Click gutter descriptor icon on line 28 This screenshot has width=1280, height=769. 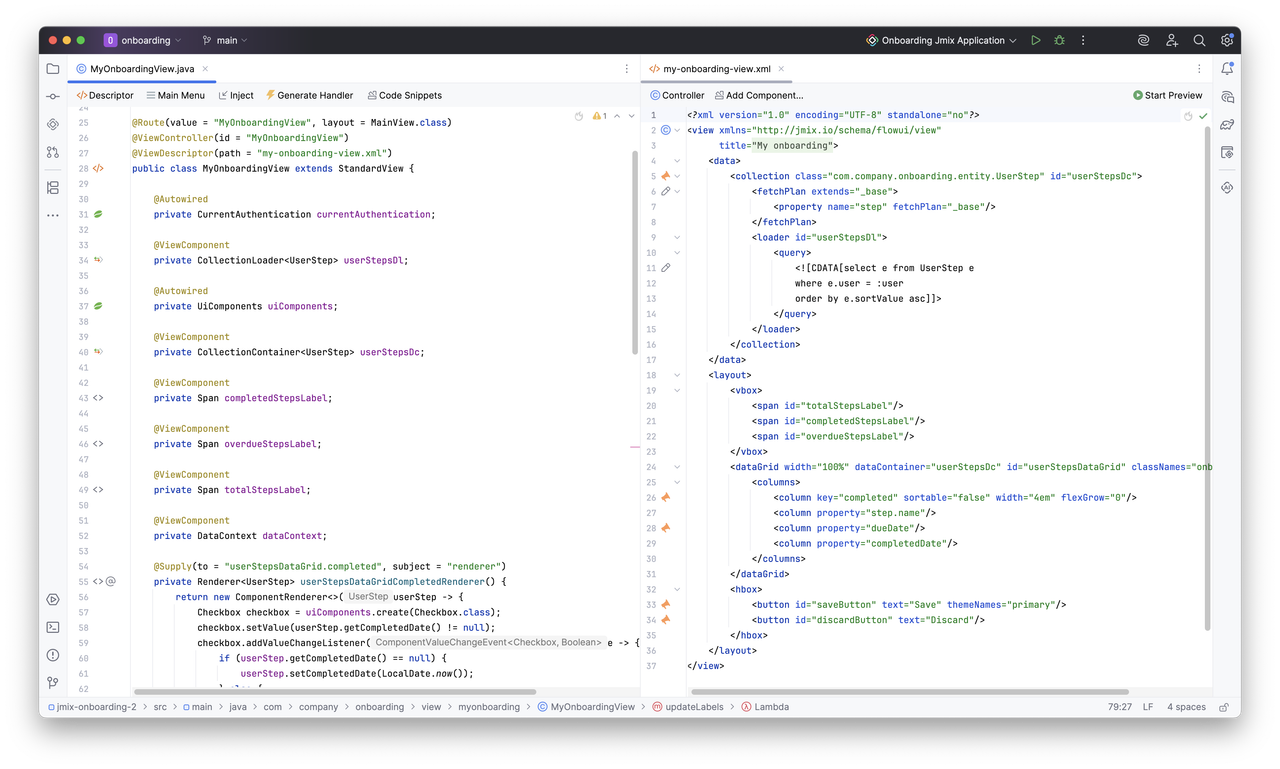tap(98, 169)
